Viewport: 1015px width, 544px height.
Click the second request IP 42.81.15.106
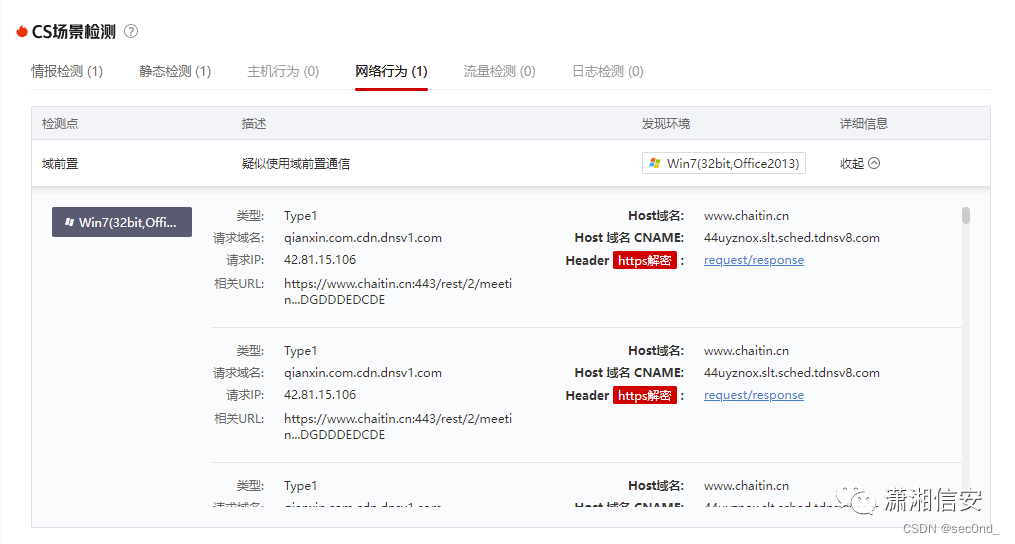click(320, 395)
